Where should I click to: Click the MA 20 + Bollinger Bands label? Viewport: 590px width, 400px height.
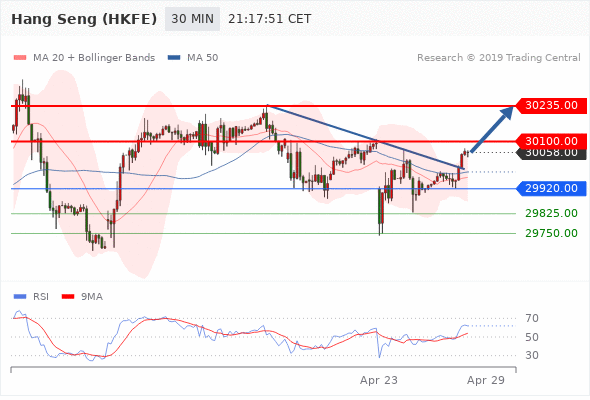coord(94,58)
